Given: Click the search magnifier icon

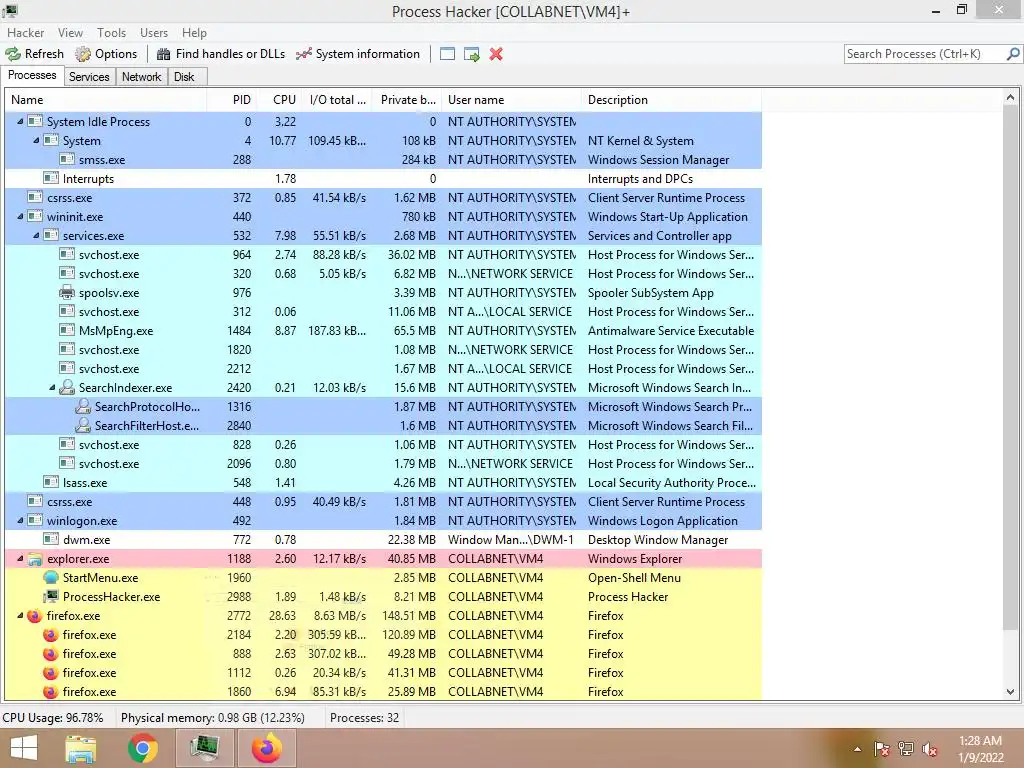Looking at the screenshot, I should 1013,54.
